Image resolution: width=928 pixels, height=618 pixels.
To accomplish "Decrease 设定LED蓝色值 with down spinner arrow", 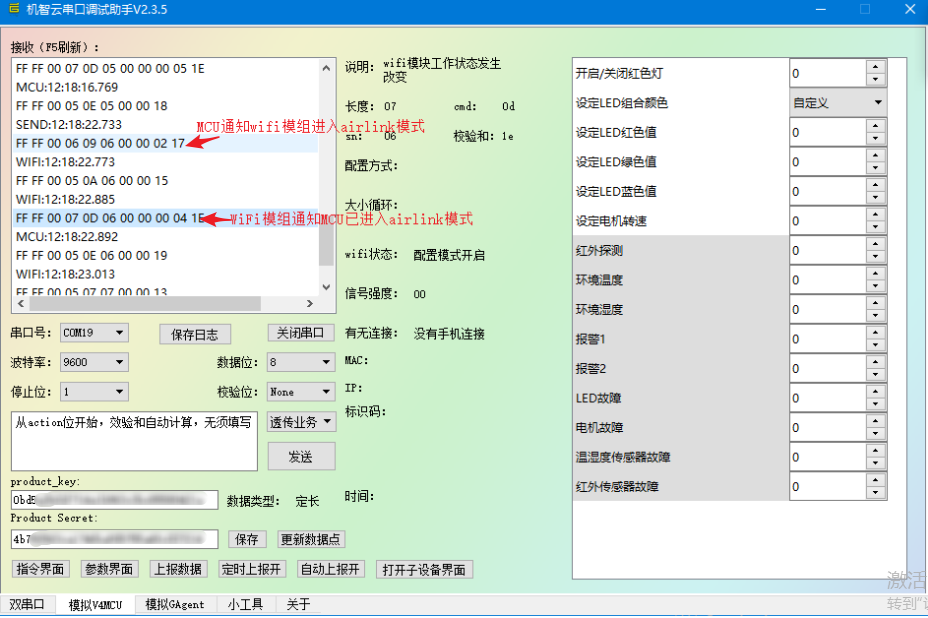I will tap(876, 197).
